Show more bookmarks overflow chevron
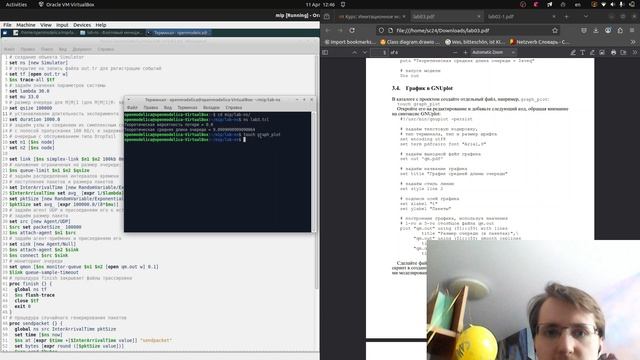Viewport: 640px width, 360px height. [x=633, y=42]
